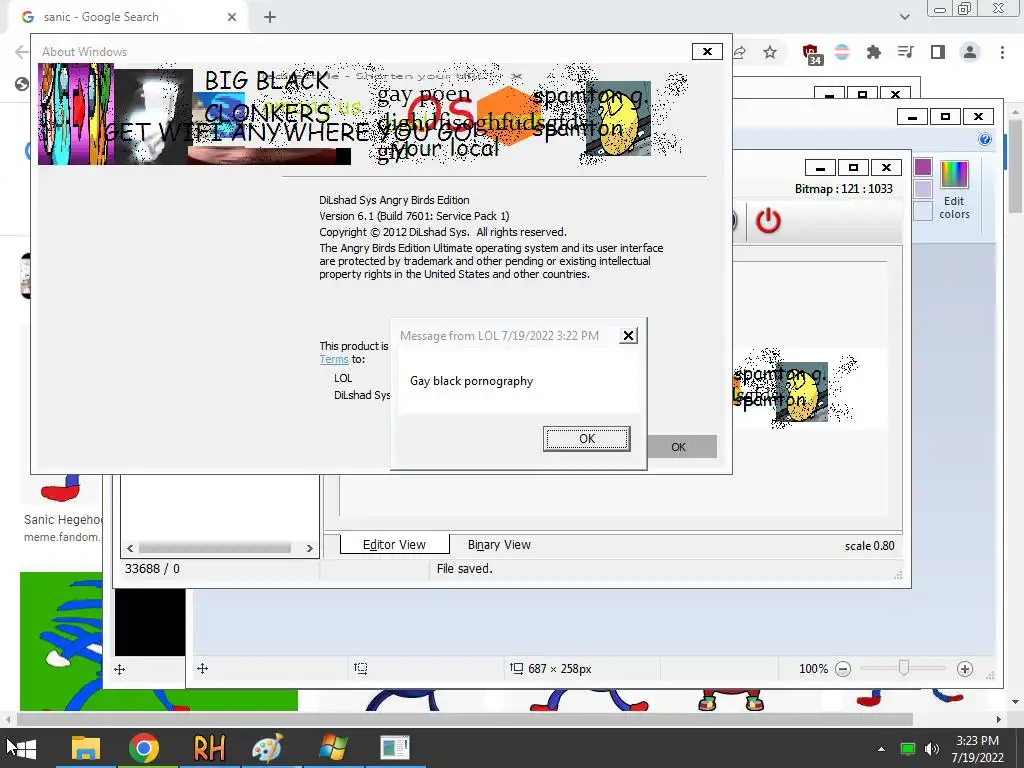
Task: Switch to Resource Hacker RH taskbar icon
Action: pyautogui.click(x=209, y=748)
